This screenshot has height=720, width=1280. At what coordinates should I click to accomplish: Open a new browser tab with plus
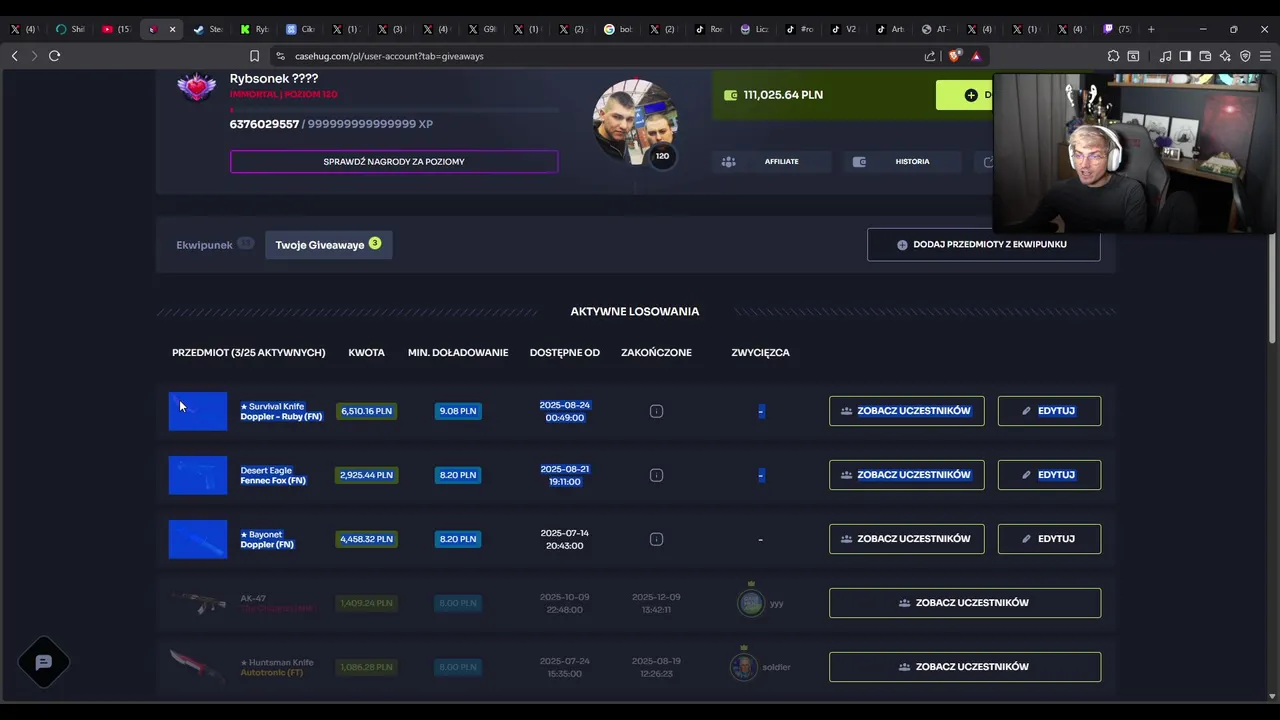[1151, 29]
